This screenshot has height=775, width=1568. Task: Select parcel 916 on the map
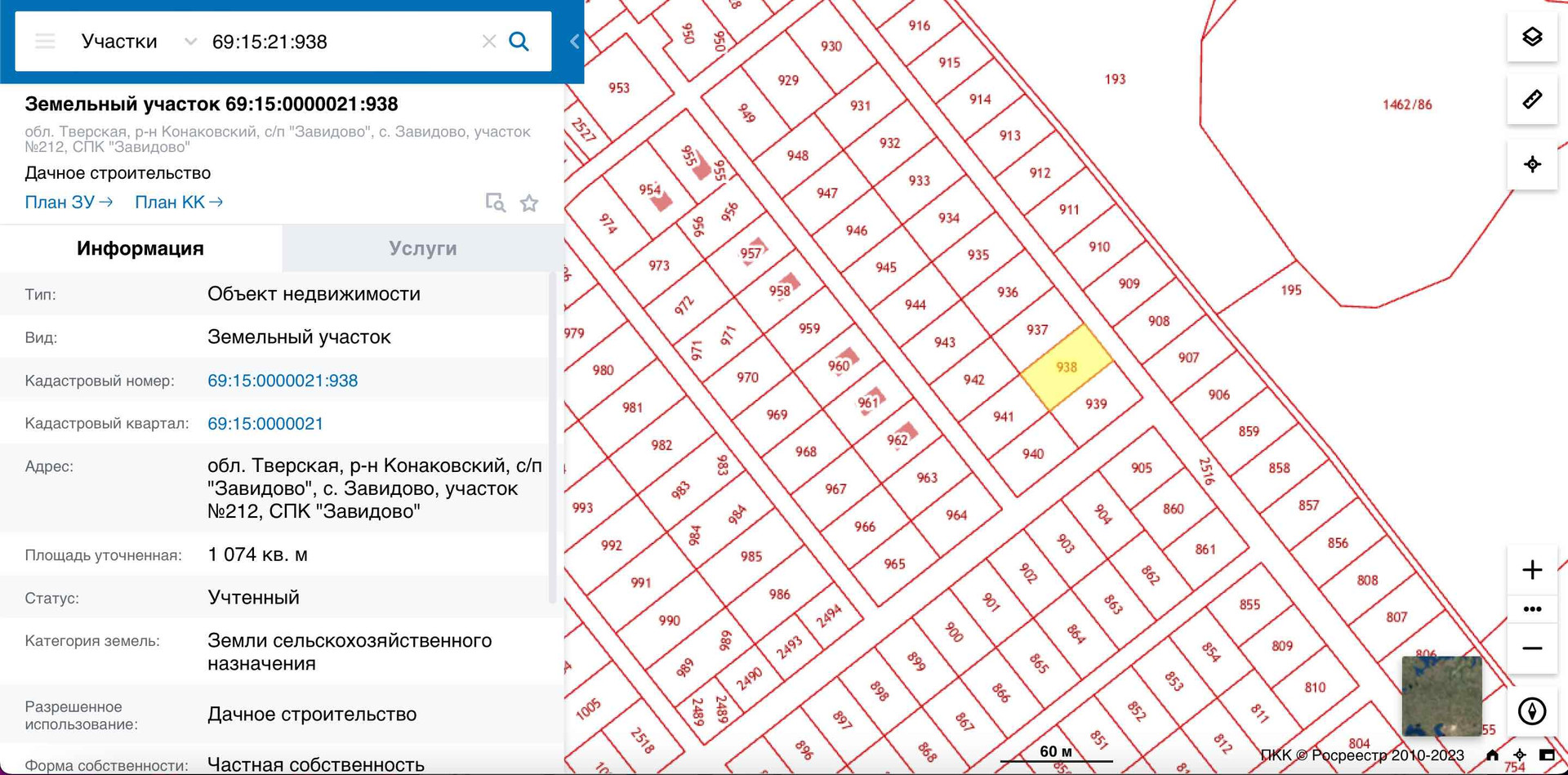point(920,26)
